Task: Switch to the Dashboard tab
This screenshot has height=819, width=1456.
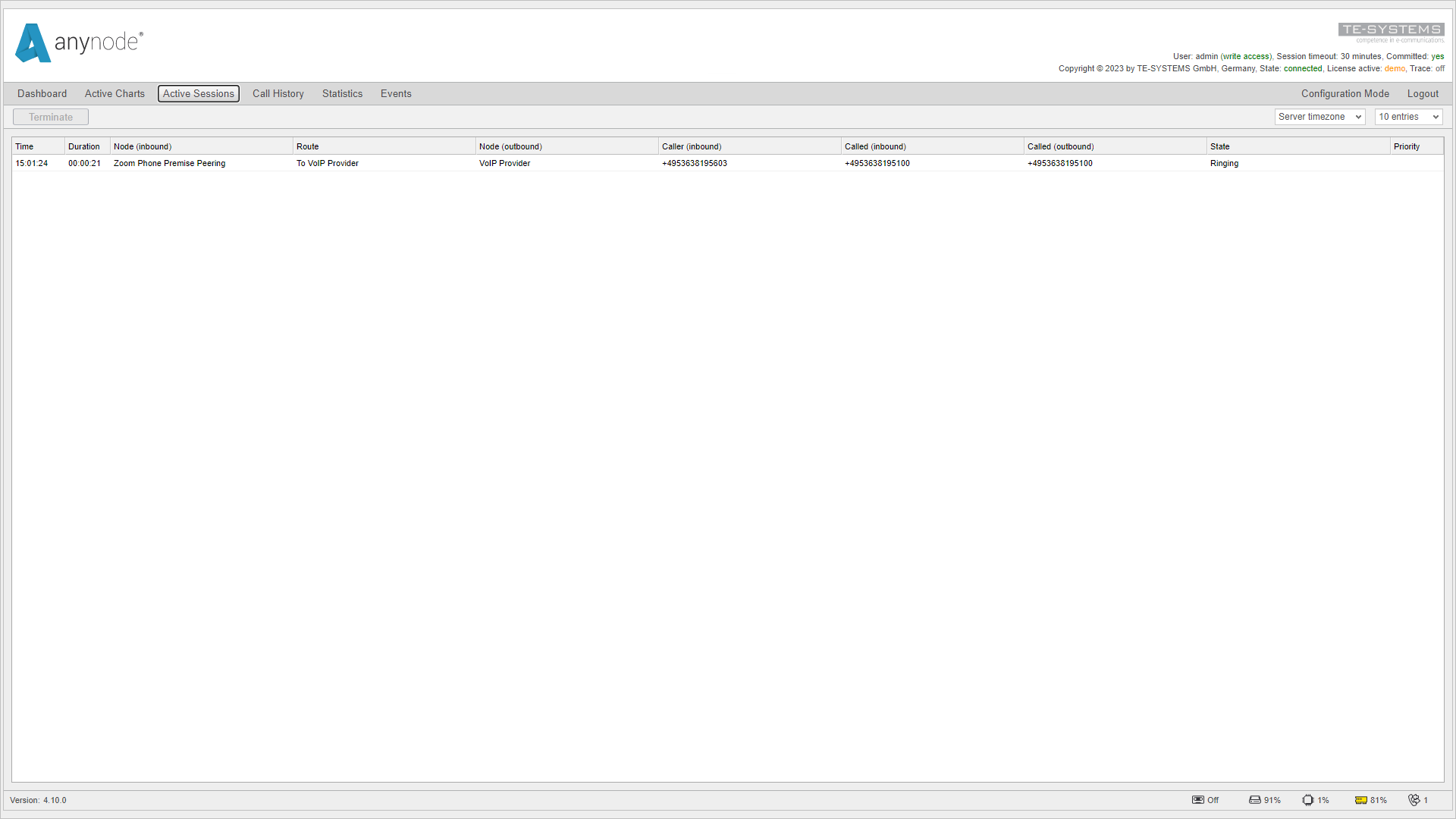Action: (42, 93)
